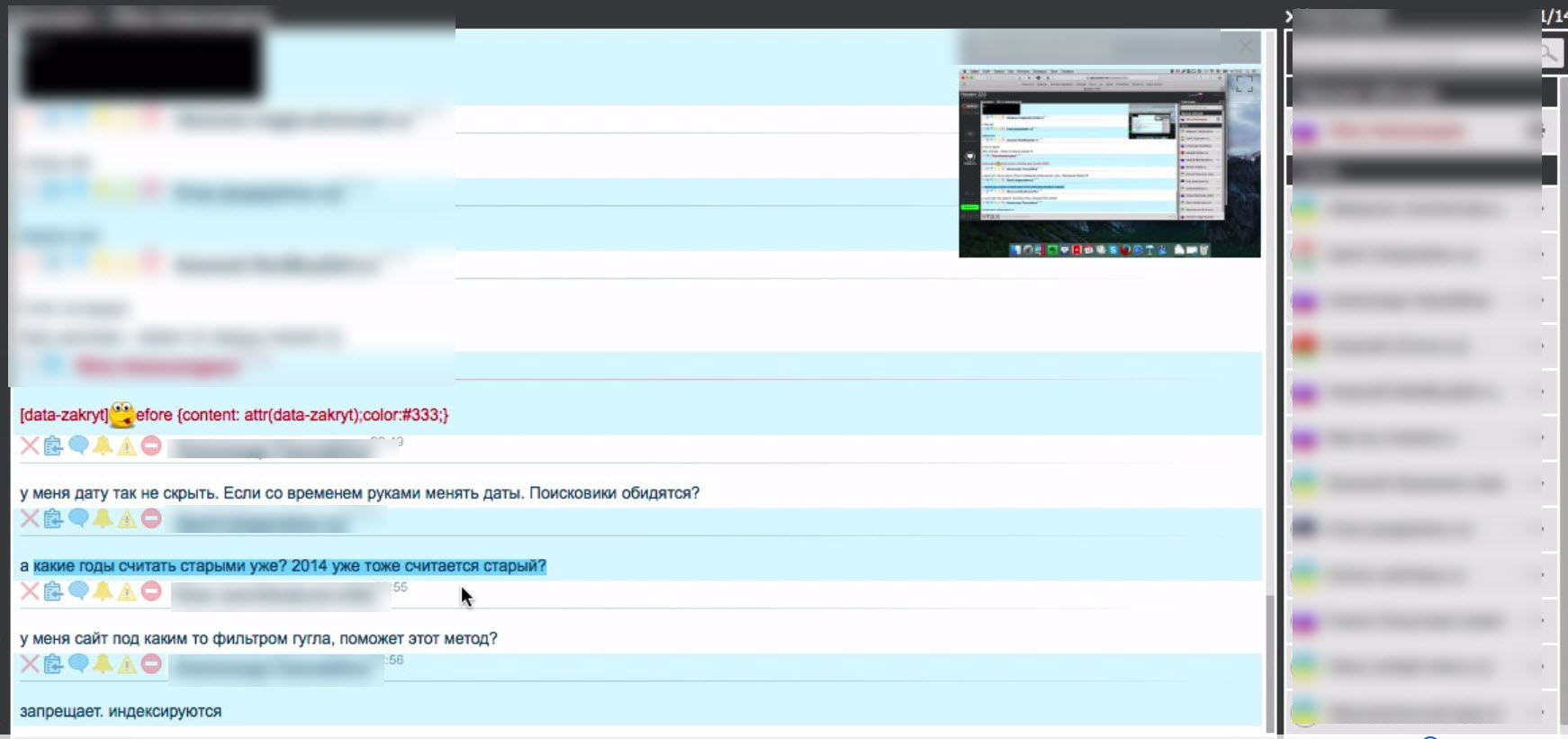Expand the screen share preview to fullscreen
This screenshot has width=1568, height=739.
click(x=1244, y=85)
